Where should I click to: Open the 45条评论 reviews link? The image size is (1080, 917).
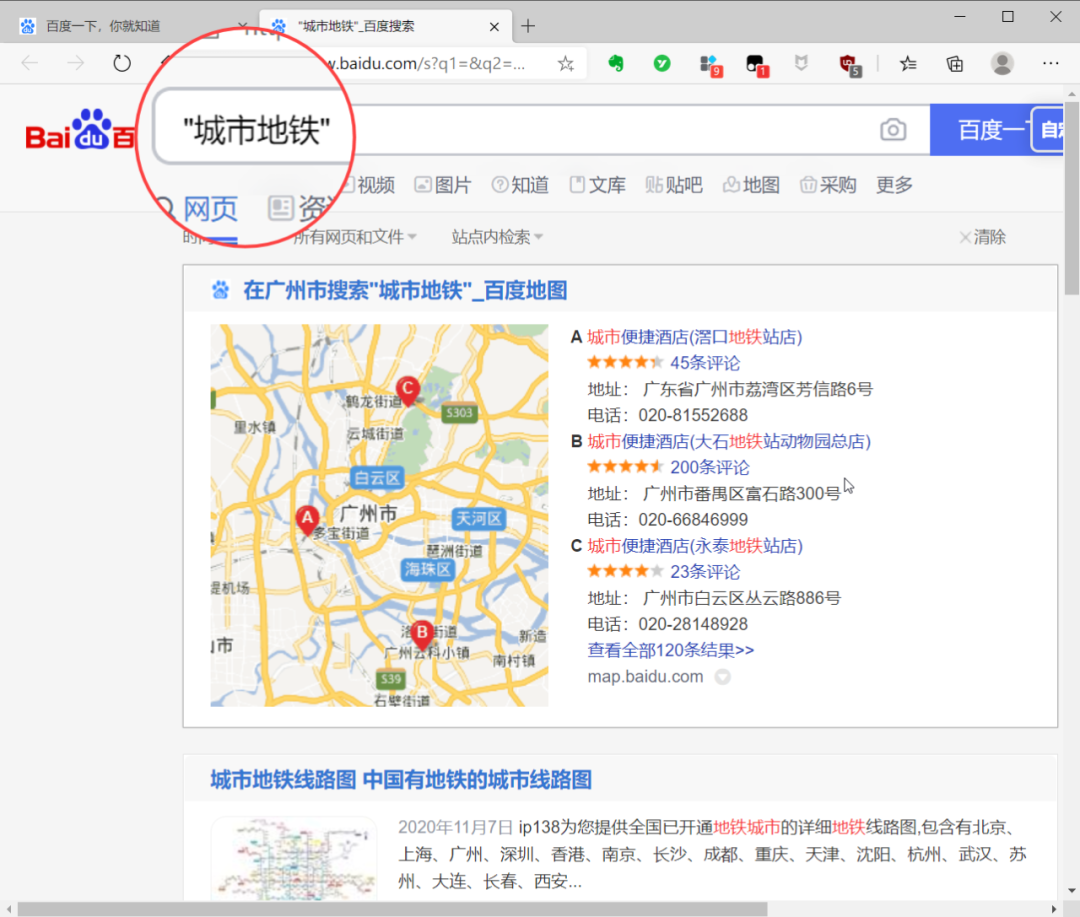(705, 363)
